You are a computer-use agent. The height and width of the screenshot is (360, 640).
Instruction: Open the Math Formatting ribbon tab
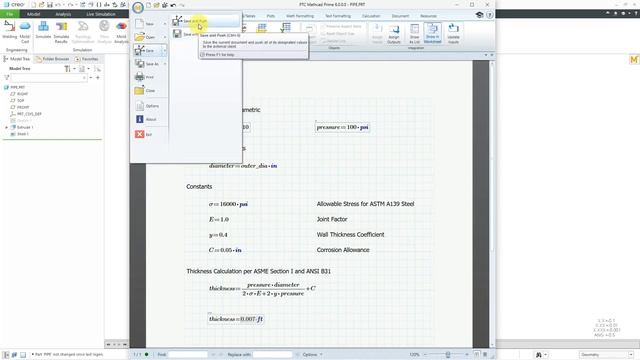(300, 16)
